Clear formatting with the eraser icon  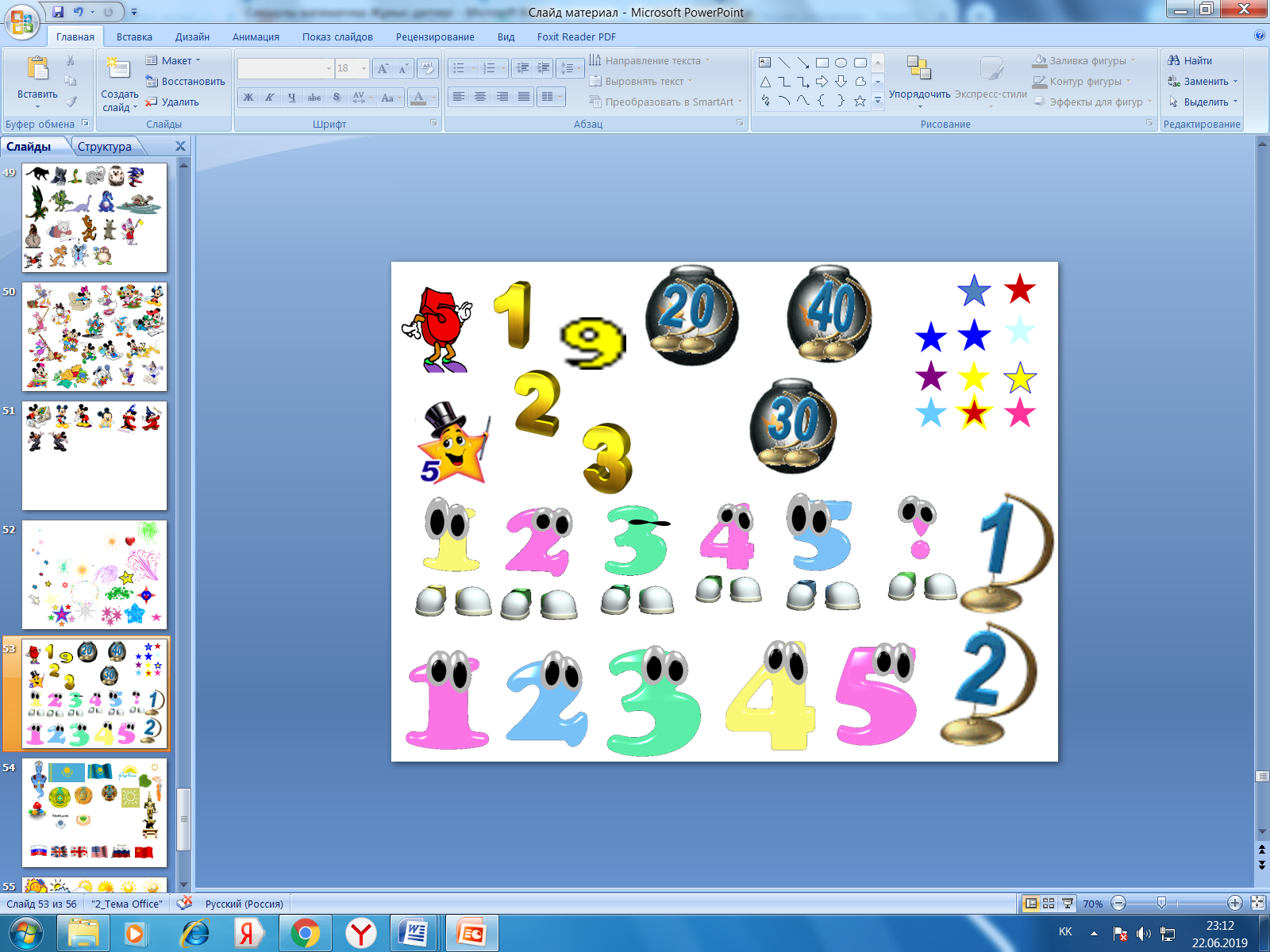tap(428, 68)
